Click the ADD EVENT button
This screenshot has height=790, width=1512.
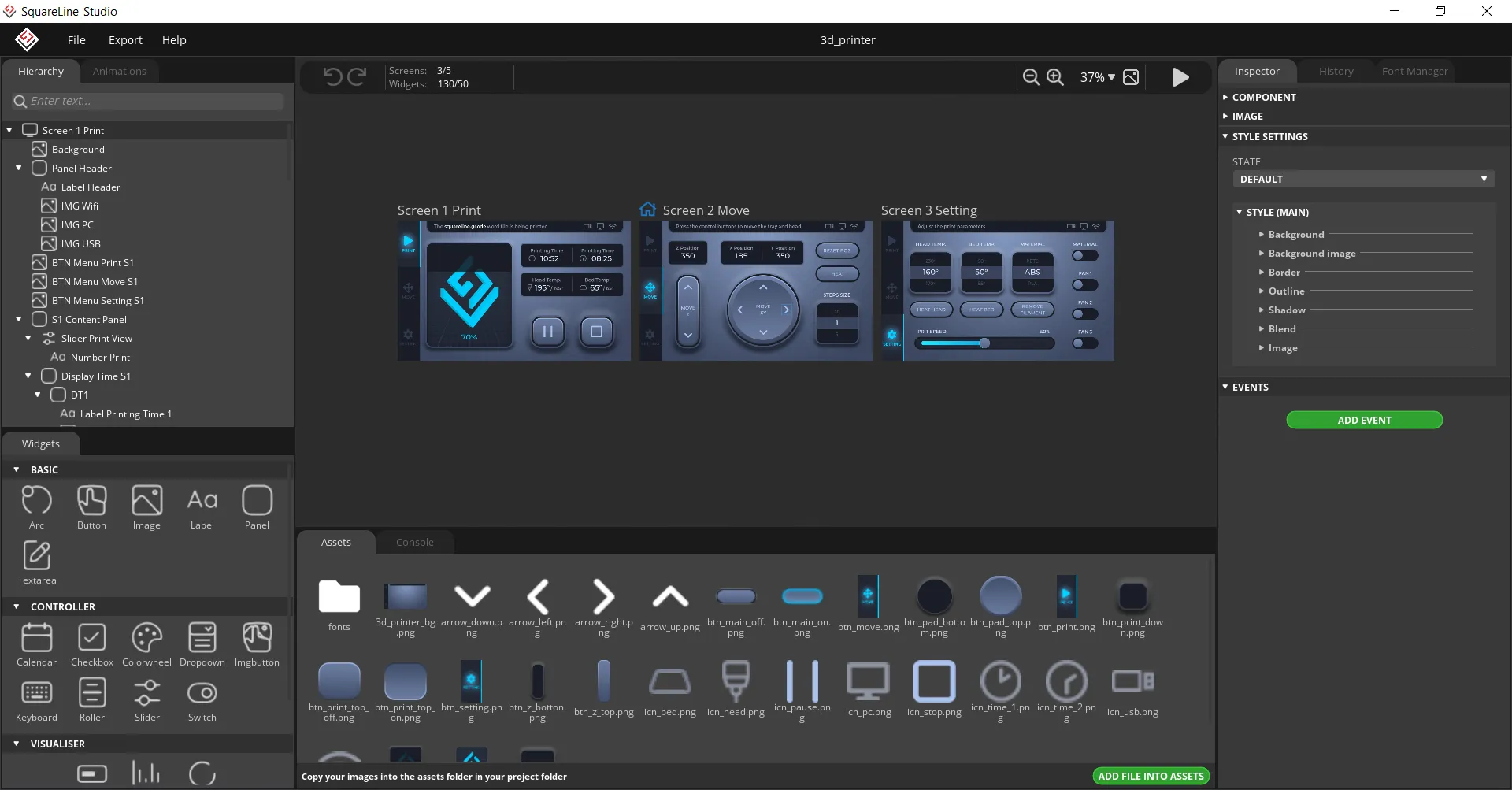[x=1364, y=421]
